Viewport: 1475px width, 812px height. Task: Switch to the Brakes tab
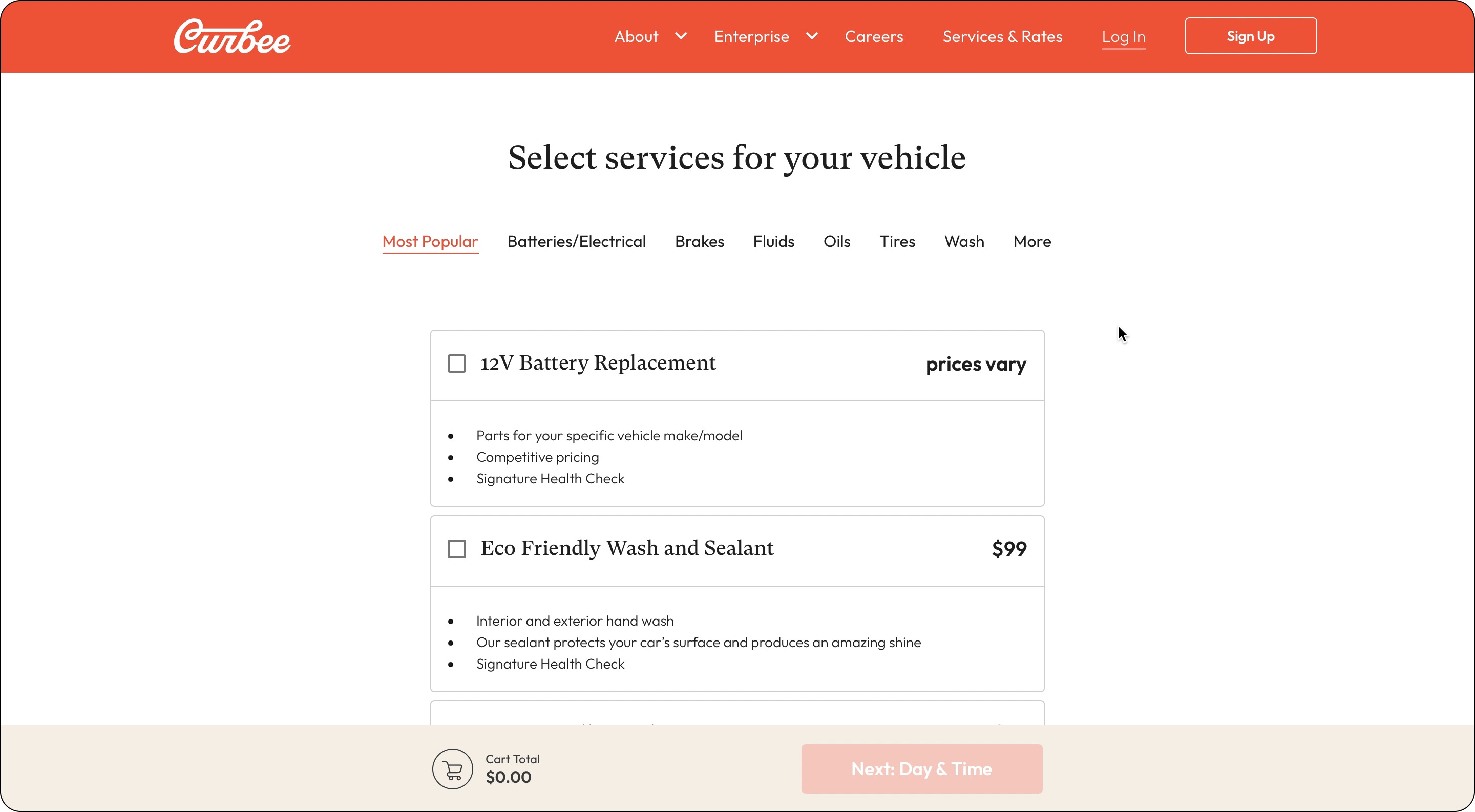pyautogui.click(x=699, y=242)
